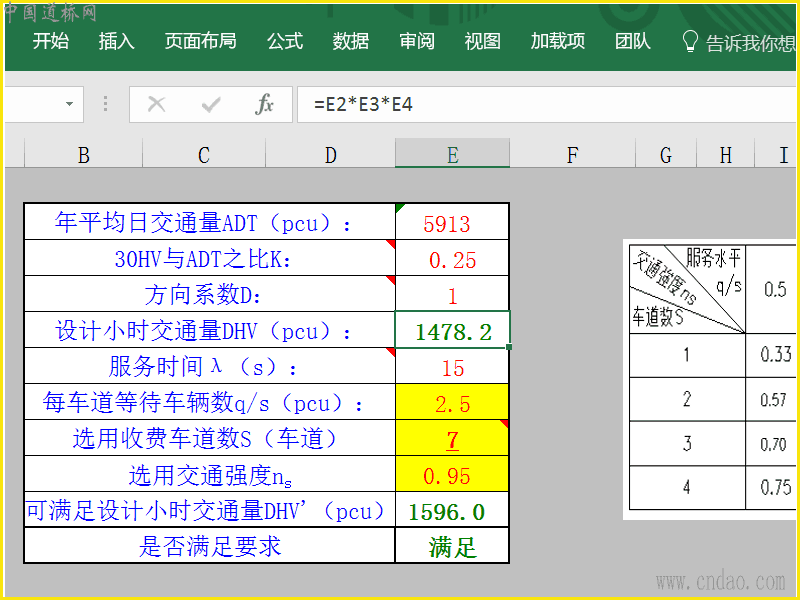
Task: Click the formula bar showing =E2*E3*E4
Action: click(x=546, y=105)
